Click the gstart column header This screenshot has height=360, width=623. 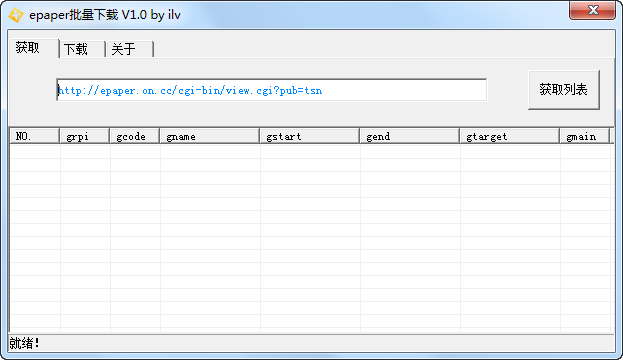click(x=310, y=136)
